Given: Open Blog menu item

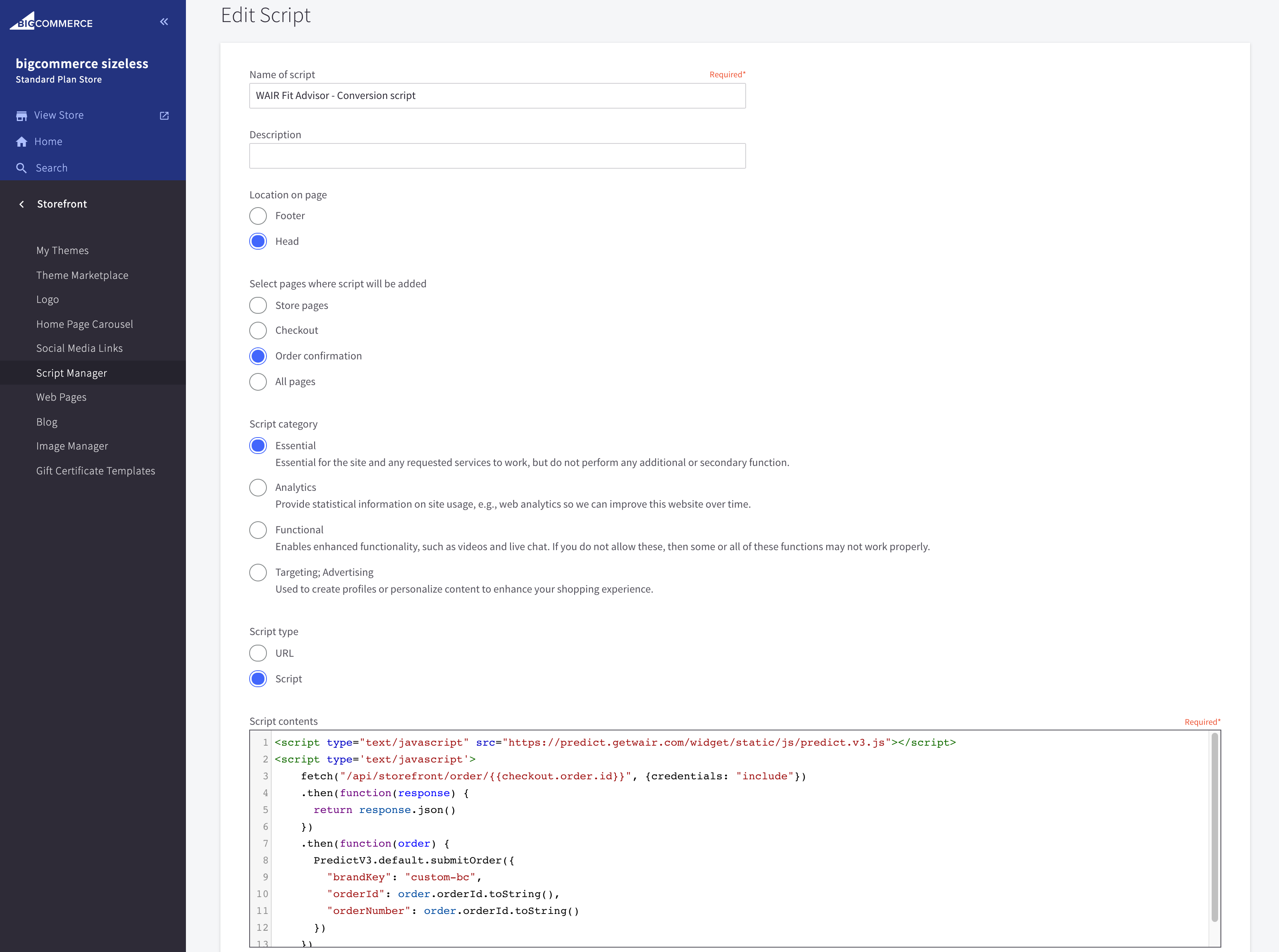Looking at the screenshot, I should (x=46, y=422).
